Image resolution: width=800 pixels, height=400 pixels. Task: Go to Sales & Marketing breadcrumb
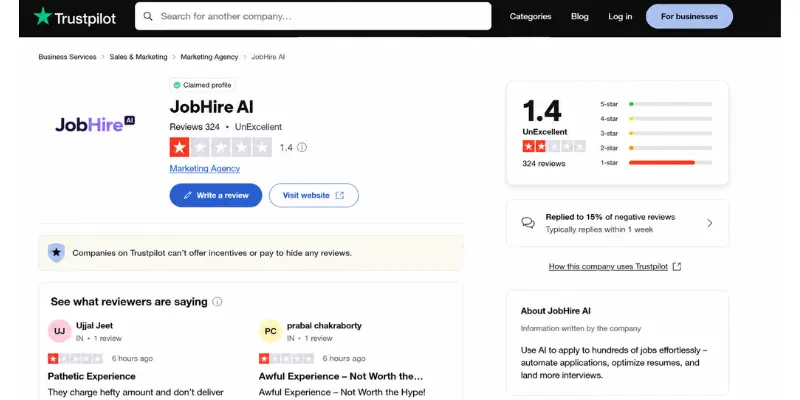tap(138, 57)
